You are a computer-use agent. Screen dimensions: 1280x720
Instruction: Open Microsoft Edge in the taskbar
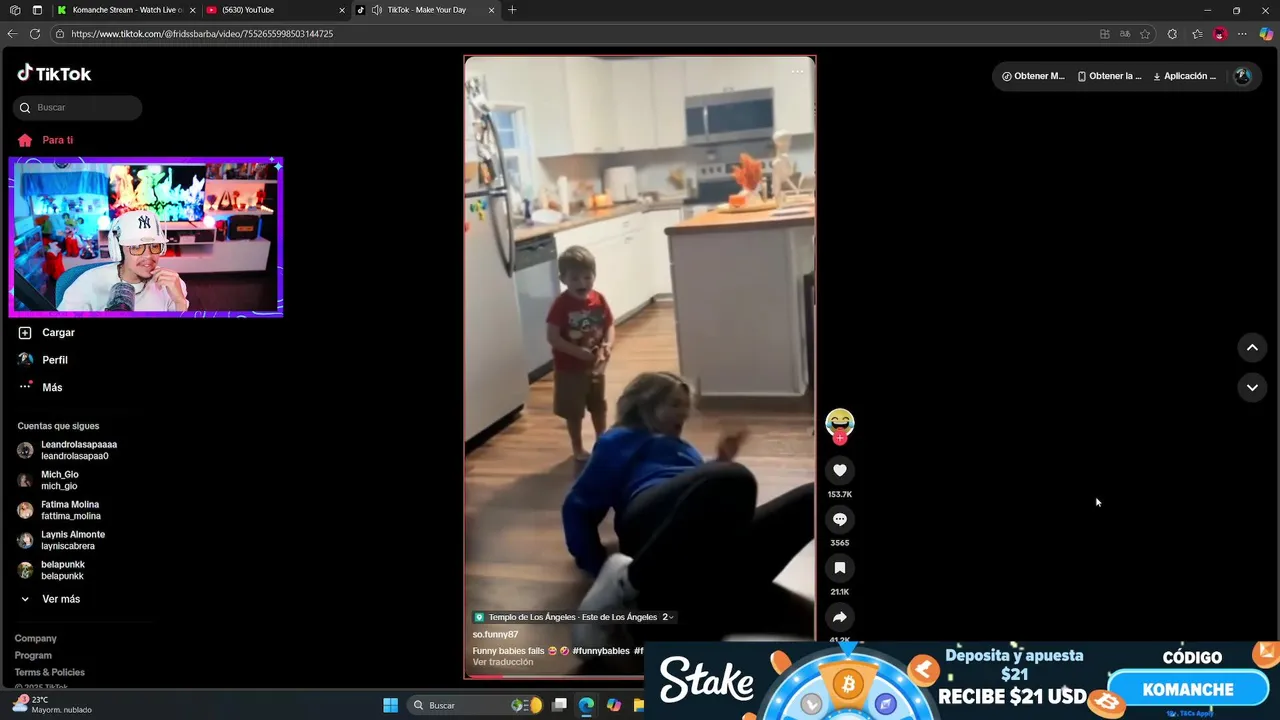586,705
